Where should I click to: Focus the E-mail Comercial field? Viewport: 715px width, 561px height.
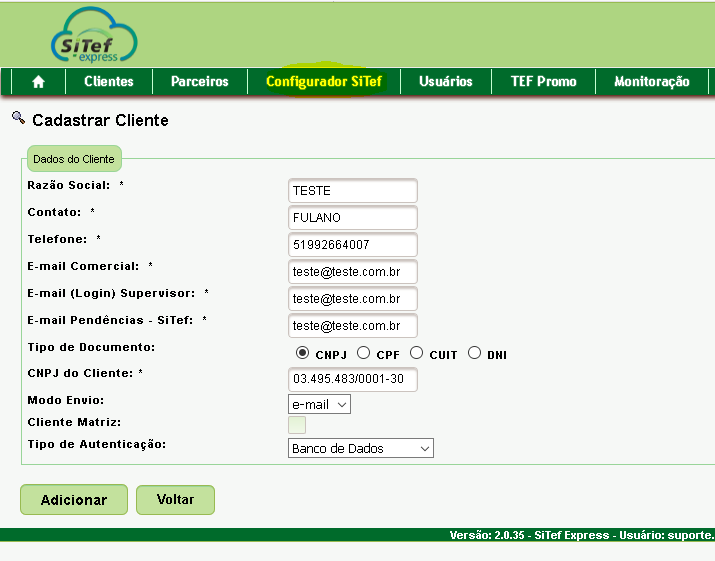pyautogui.click(x=353, y=272)
